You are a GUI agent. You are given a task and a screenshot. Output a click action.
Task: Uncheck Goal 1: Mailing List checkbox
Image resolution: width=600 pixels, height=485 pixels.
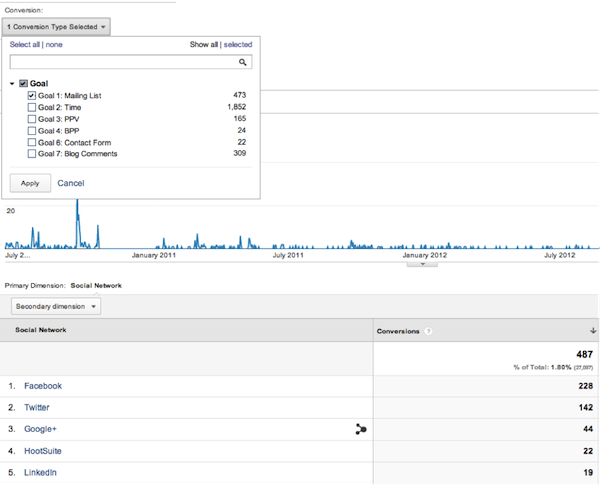click(x=33, y=96)
